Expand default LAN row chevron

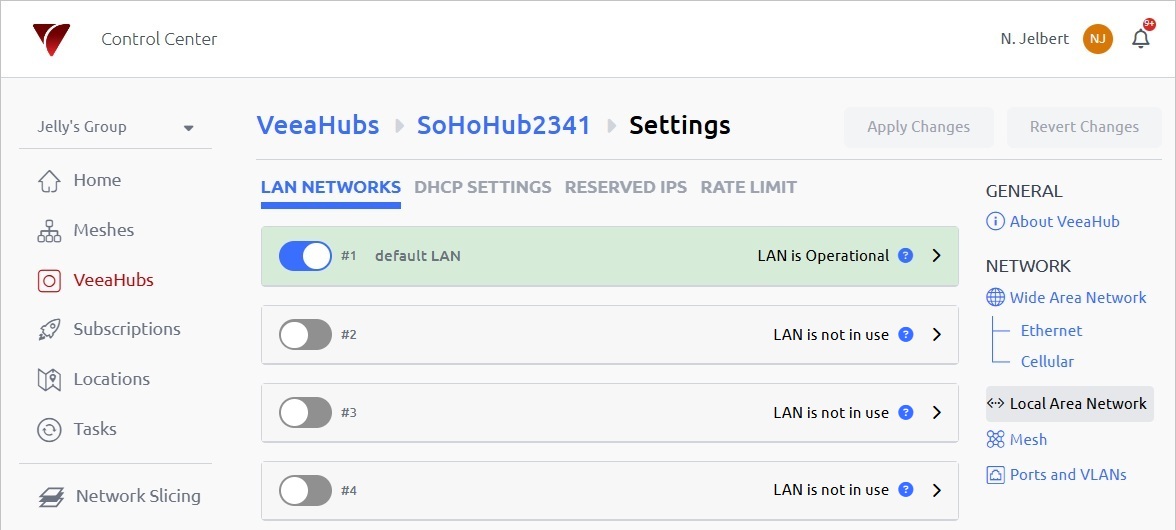point(936,256)
